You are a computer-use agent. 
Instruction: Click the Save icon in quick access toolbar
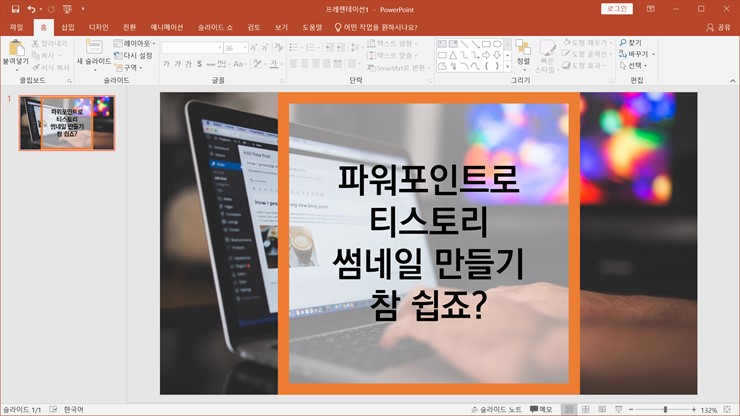click(x=15, y=9)
